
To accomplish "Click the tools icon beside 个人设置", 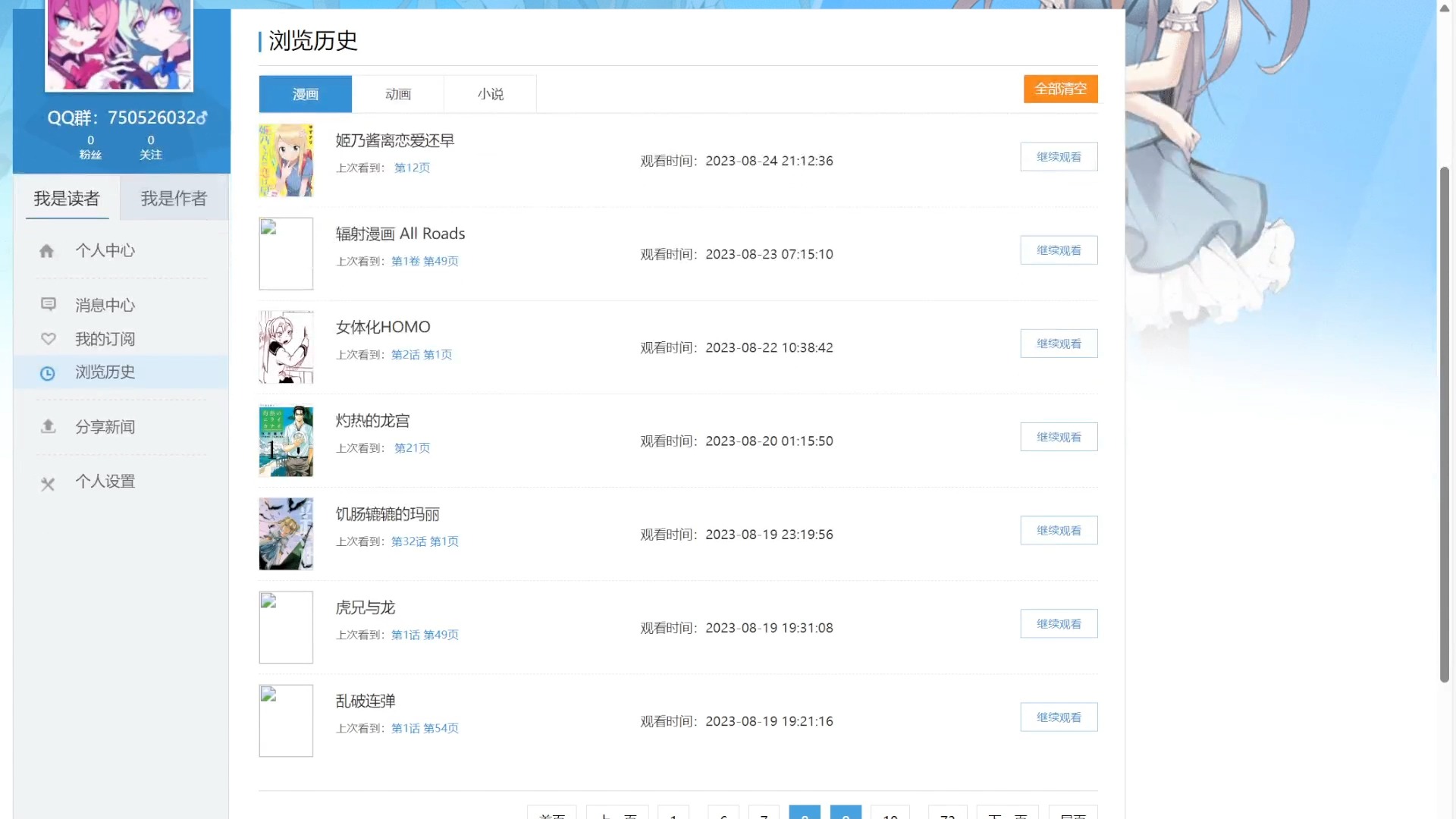I will (x=48, y=484).
